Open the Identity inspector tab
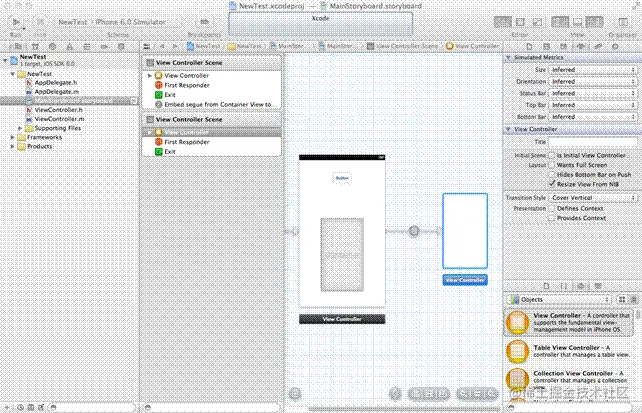Viewport: 642px width, 413px height. (563, 46)
